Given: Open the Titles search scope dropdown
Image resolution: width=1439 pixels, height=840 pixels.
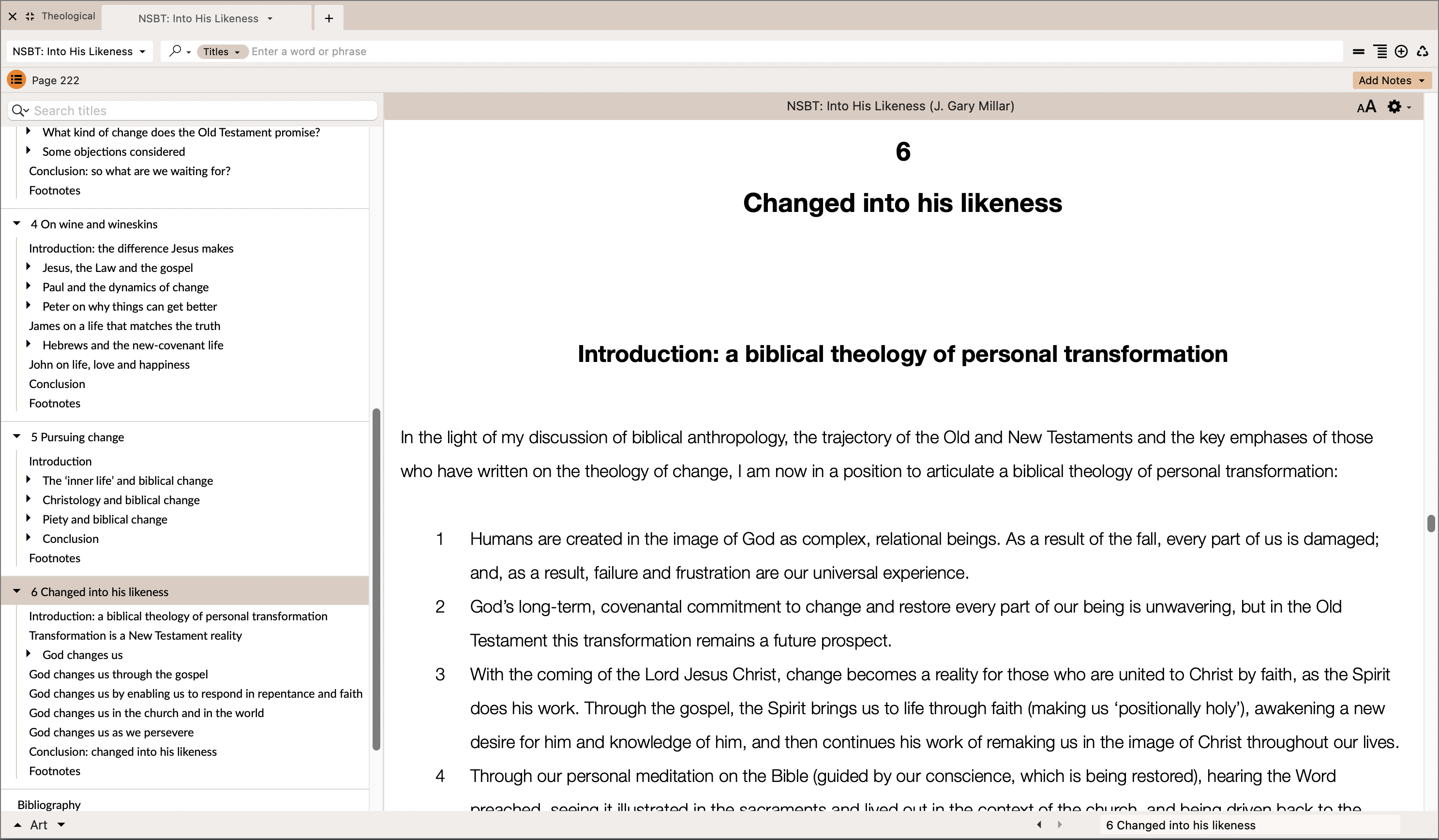Looking at the screenshot, I should pyautogui.click(x=222, y=51).
